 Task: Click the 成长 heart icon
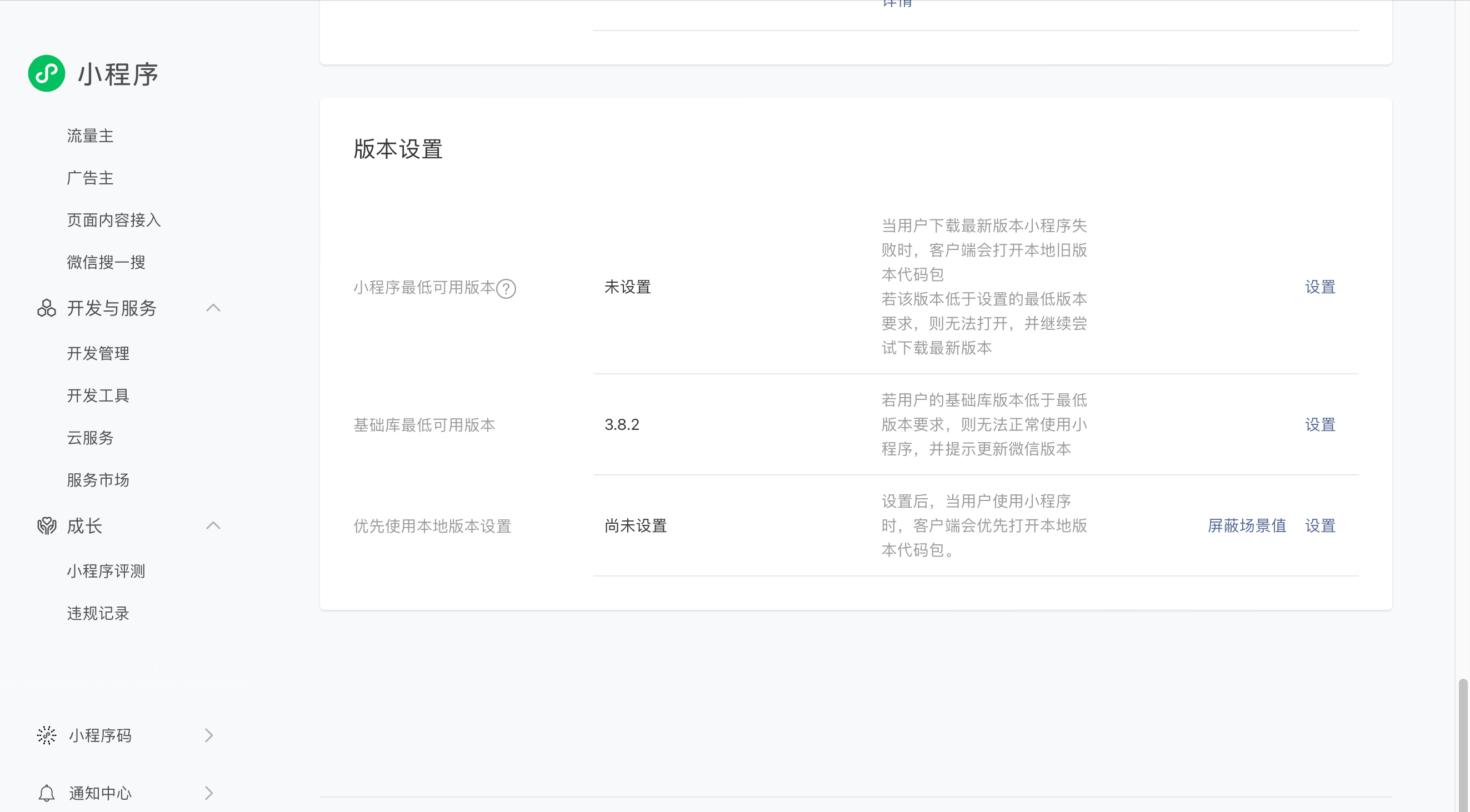coord(46,525)
